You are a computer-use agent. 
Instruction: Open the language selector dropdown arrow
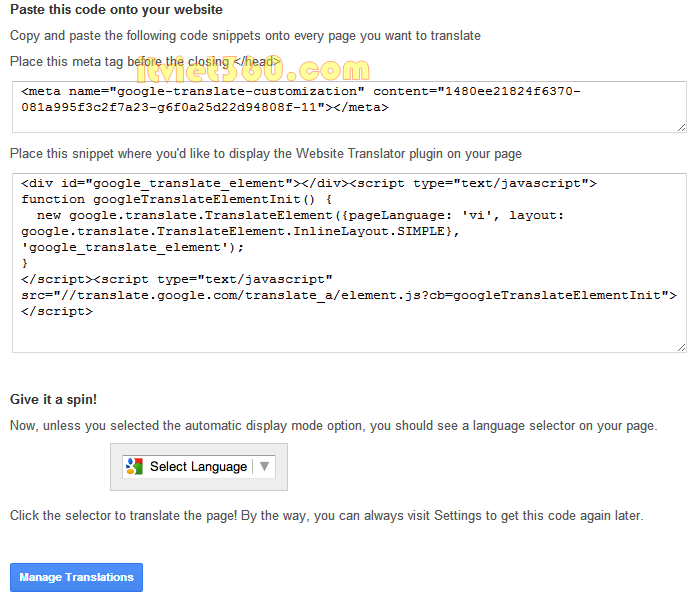[x=264, y=467]
